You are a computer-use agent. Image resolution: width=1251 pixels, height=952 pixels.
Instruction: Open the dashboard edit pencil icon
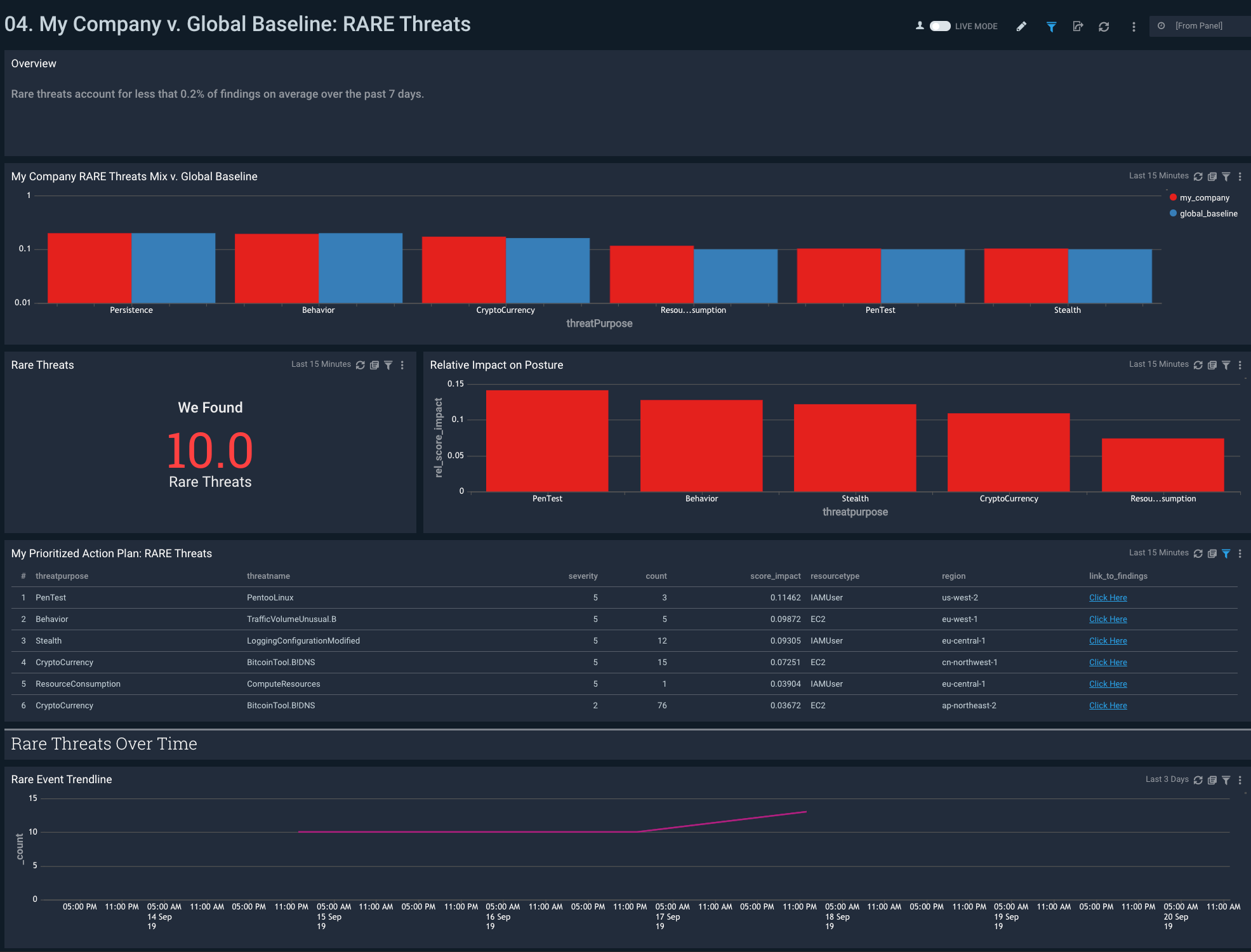coord(1021,26)
